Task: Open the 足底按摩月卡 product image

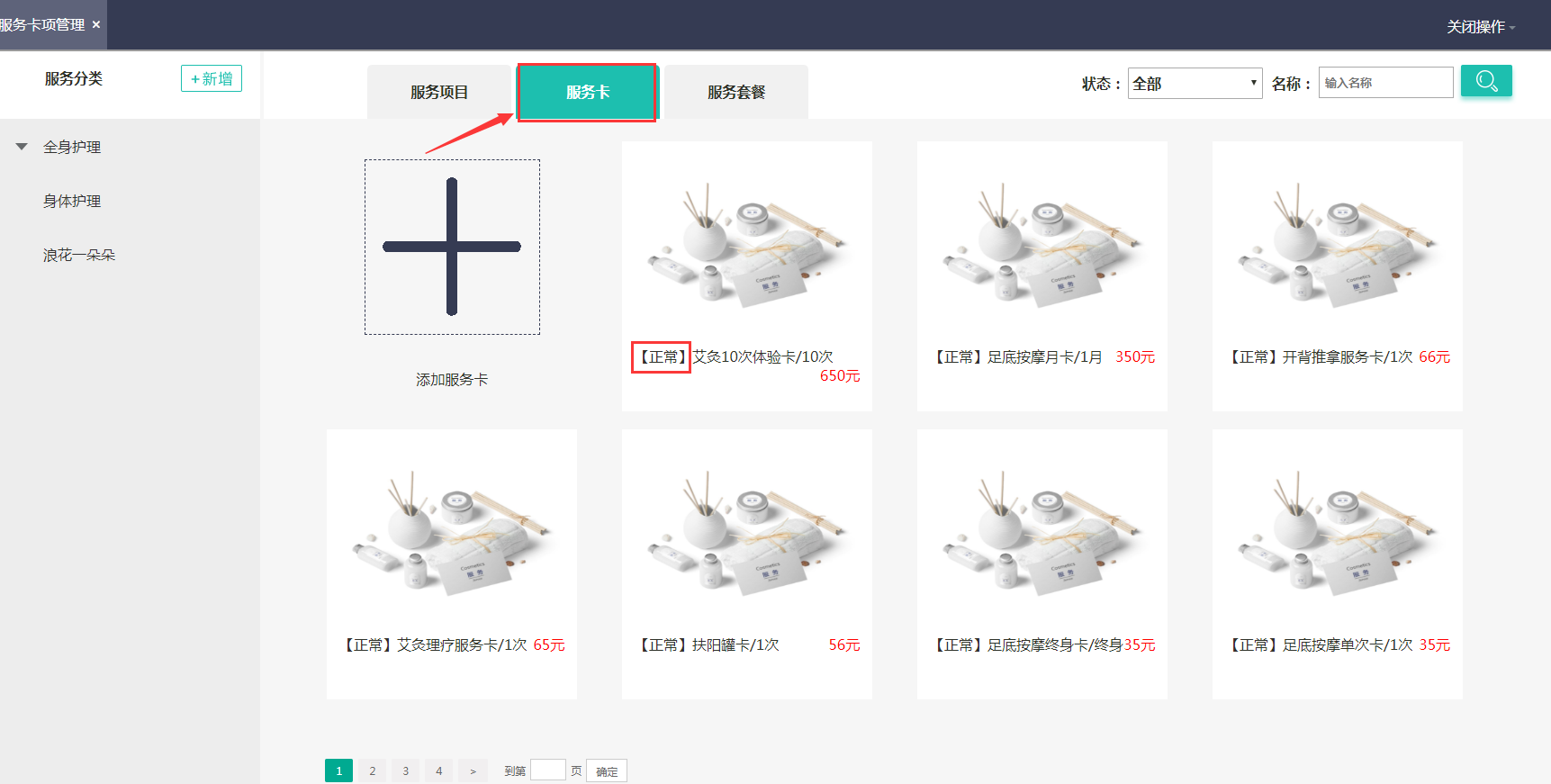Action: click(1042, 245)
